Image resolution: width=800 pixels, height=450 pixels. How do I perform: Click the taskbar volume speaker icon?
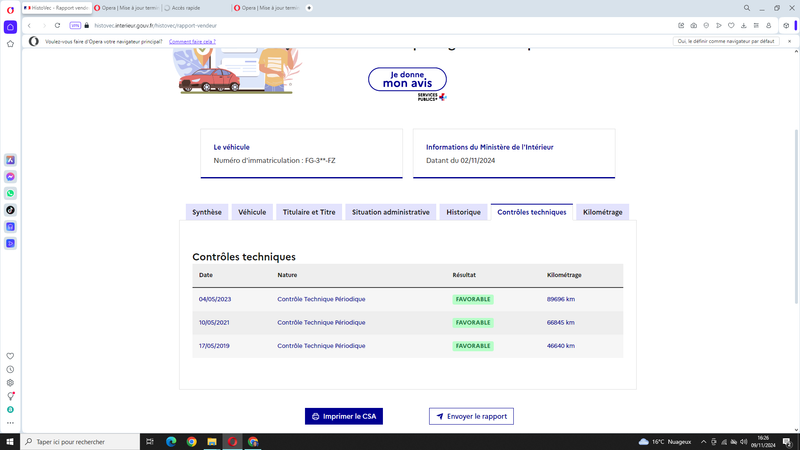pos(743,442)
